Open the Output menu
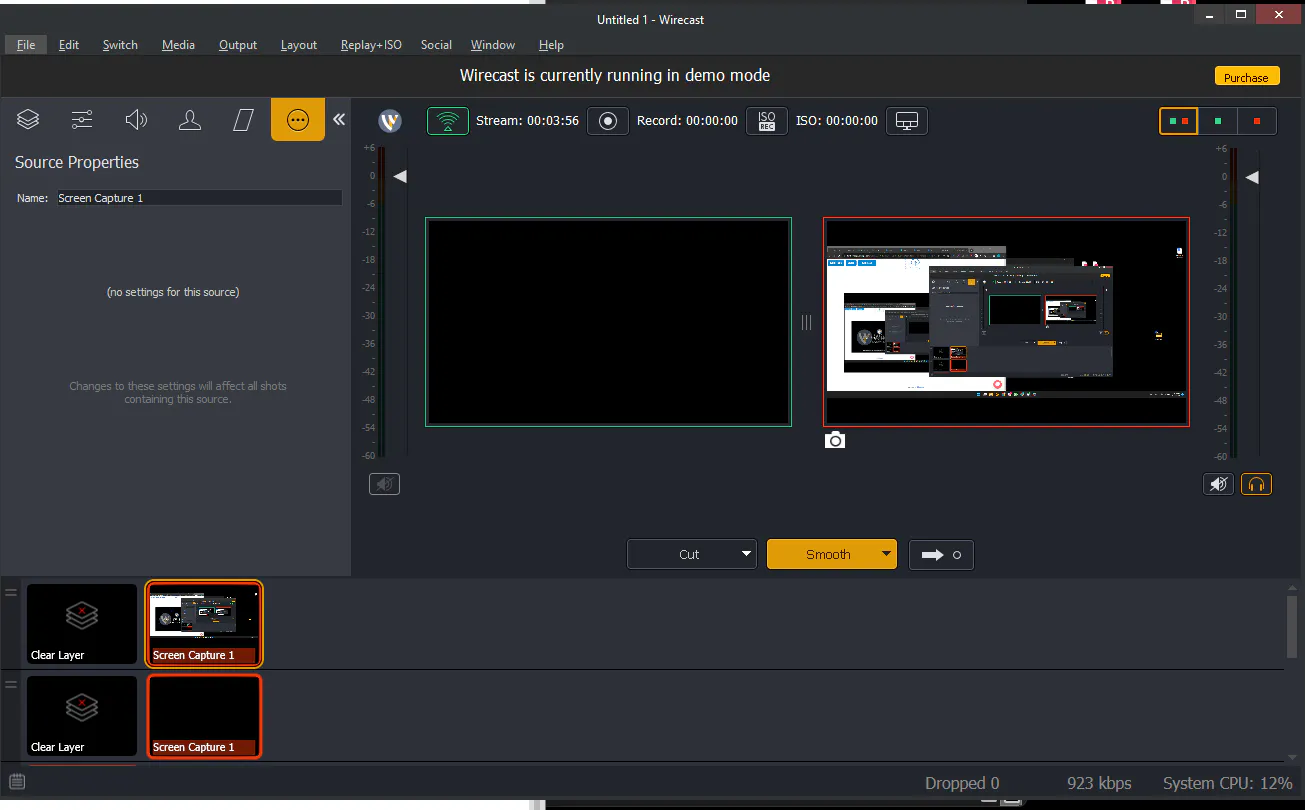Viewport: 1305px width, 810px height. point(238,45)
